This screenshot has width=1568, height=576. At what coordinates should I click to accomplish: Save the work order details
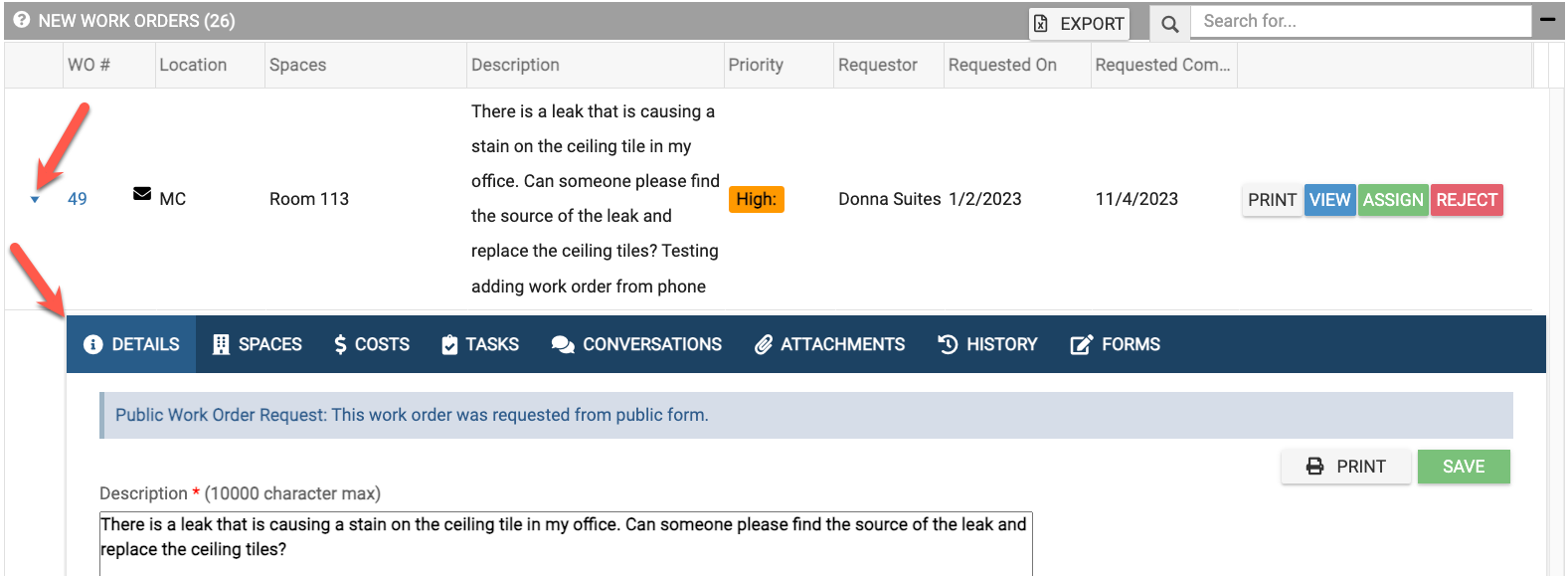pos(1464,467)
